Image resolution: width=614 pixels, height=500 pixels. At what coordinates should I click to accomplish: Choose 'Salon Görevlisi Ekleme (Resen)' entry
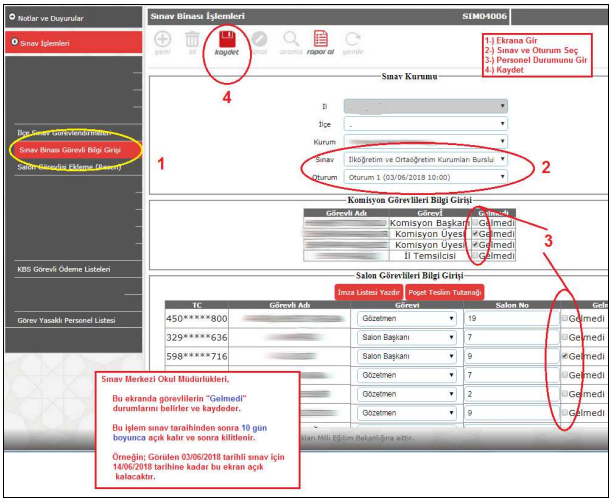pos(69,167)
